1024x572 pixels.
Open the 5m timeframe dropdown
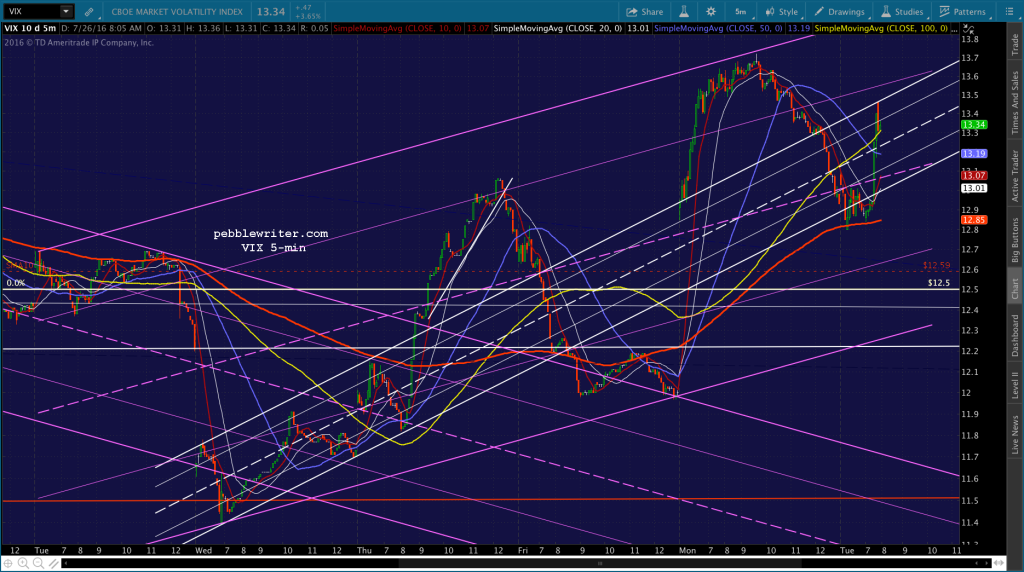pyautogui.click(x=741, y=12)
